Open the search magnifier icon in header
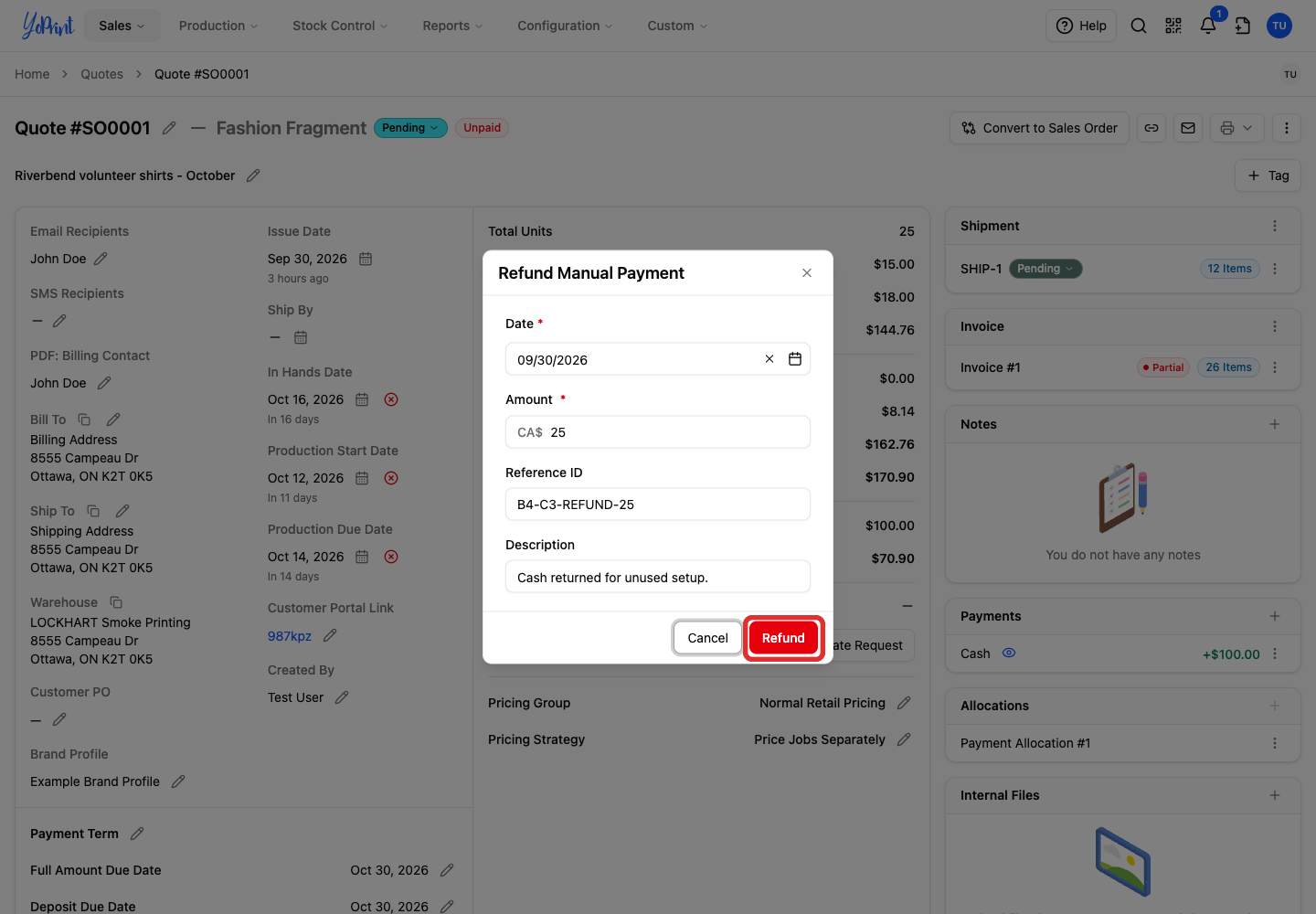The height and width of the screenshot is (914, 1316). 1139,26
